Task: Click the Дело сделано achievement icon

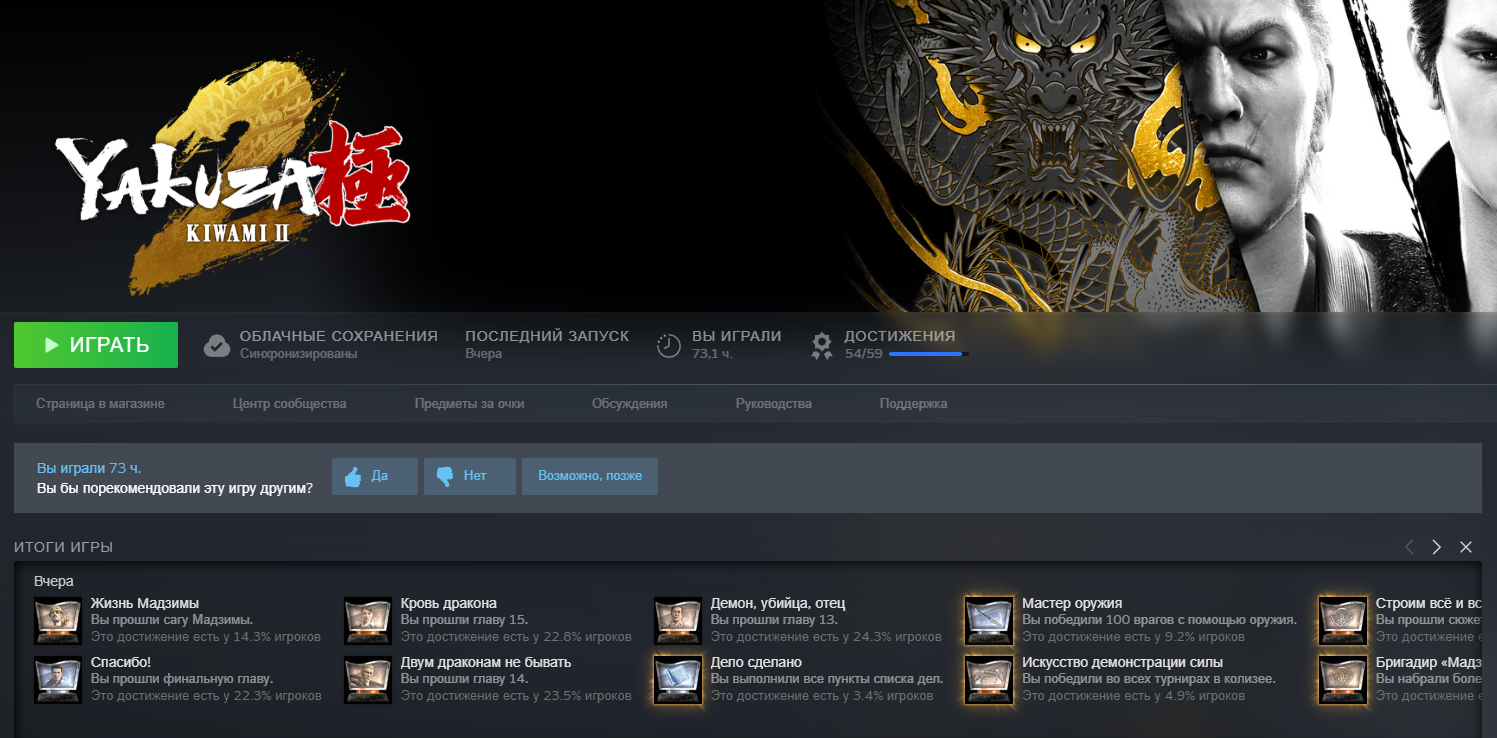Action: point(678,679)
